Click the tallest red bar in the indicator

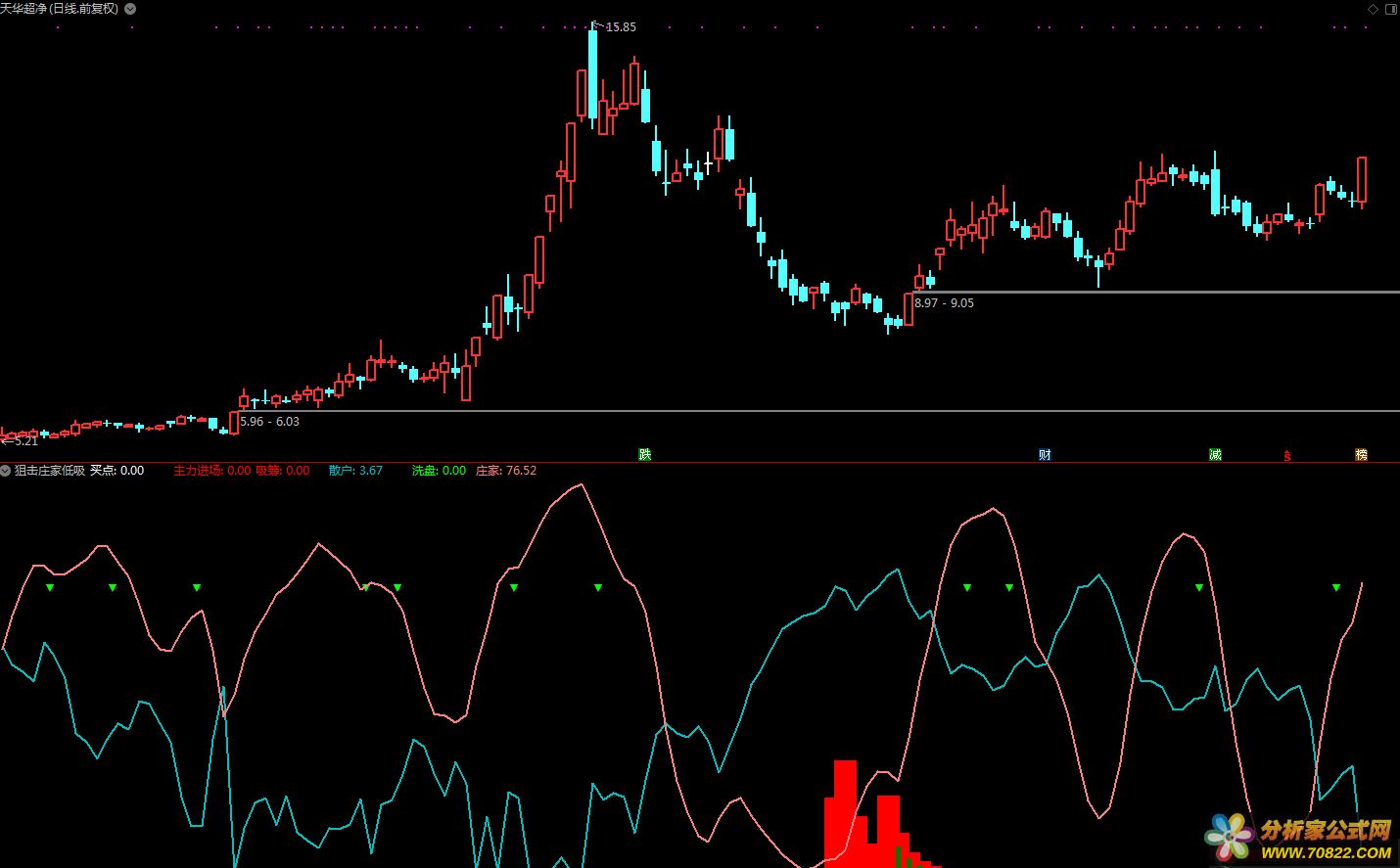coord(845,813)
